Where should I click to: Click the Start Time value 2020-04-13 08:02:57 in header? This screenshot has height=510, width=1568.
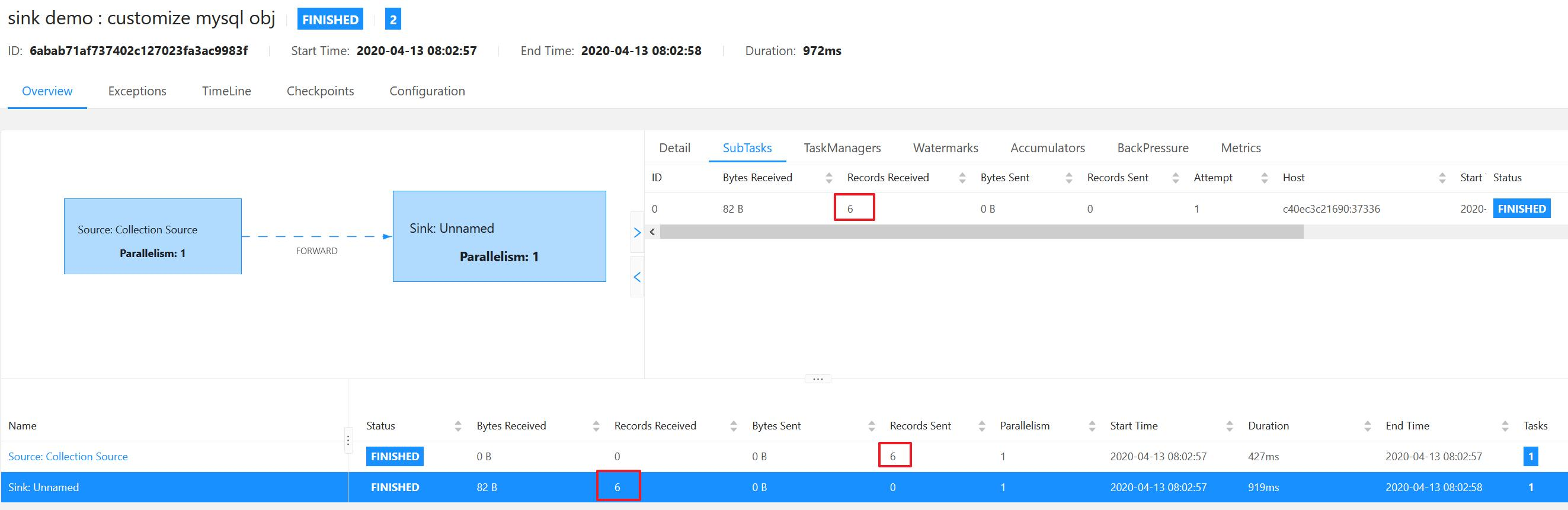(x=417, y=51)
